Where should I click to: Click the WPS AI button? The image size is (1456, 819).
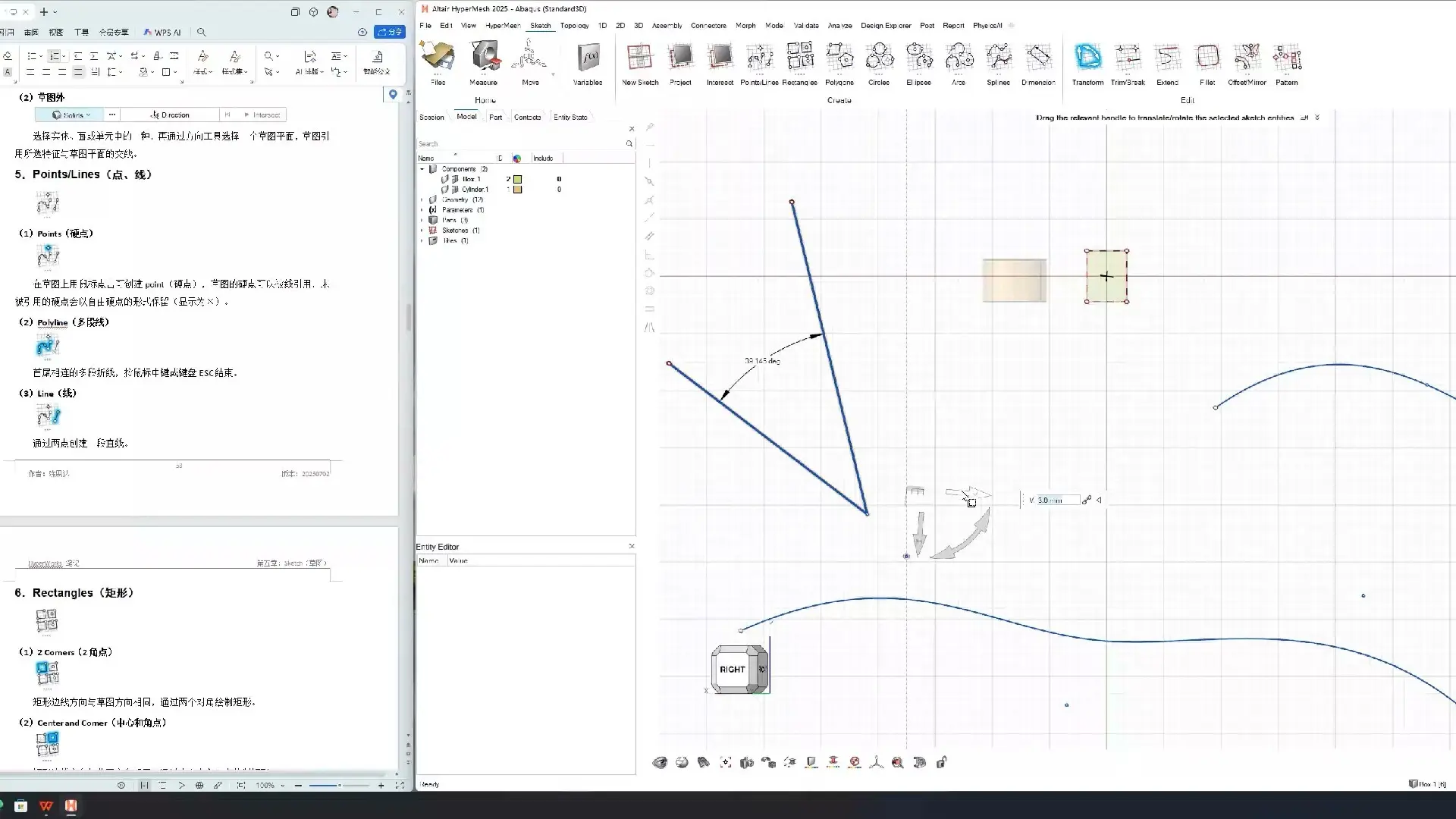click(162, 33)
